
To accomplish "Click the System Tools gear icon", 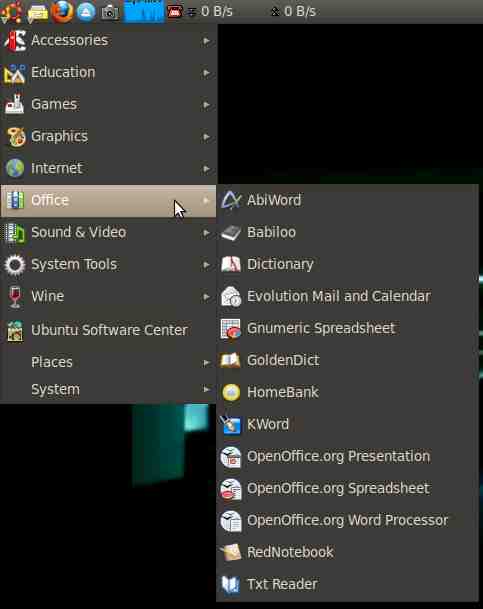I will 15,265.
